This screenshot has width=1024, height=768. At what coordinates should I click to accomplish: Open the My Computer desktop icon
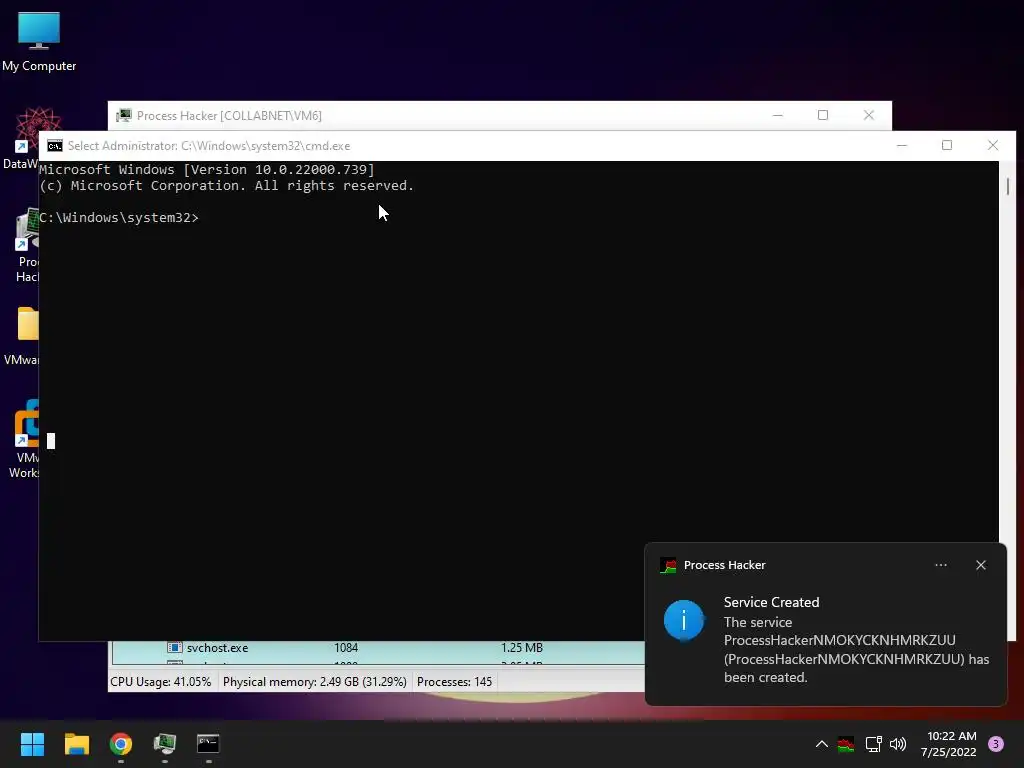click(39, 40)
